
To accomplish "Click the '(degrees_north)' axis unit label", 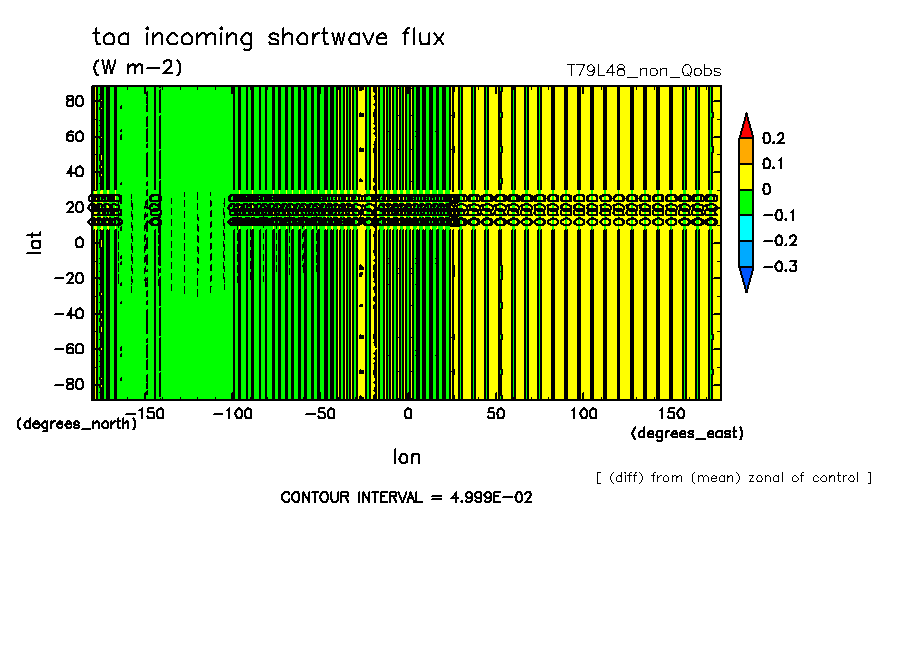I will pyautogui.click(x=76, y=423).
